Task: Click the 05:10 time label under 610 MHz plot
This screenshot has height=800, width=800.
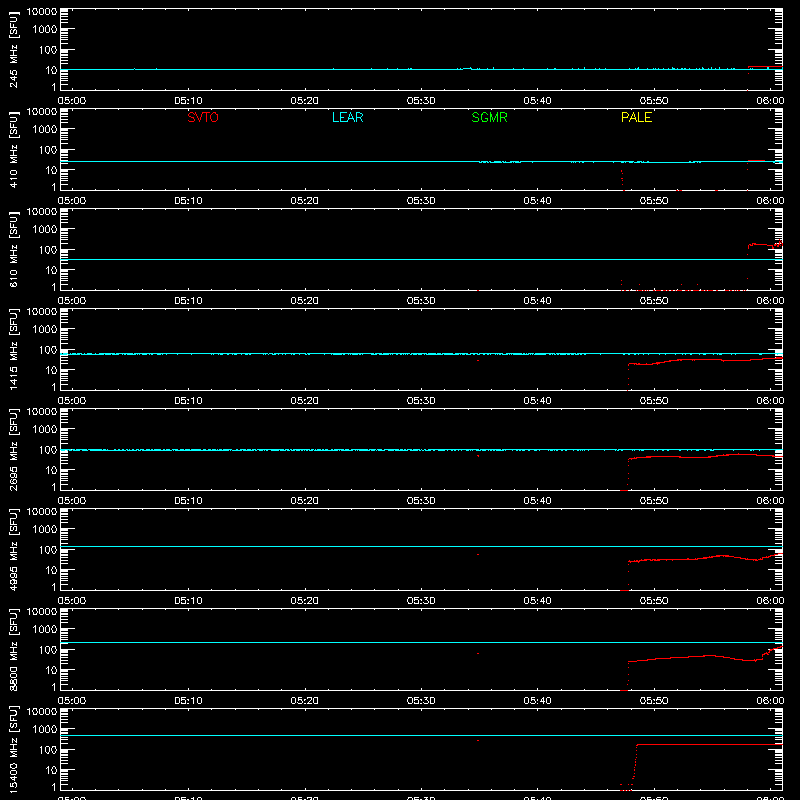Action: point(188,301)
